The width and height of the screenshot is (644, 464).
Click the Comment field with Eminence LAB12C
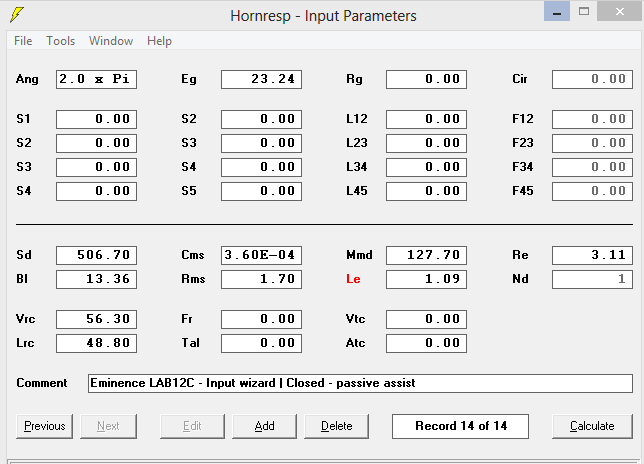(x=360, y=383)
